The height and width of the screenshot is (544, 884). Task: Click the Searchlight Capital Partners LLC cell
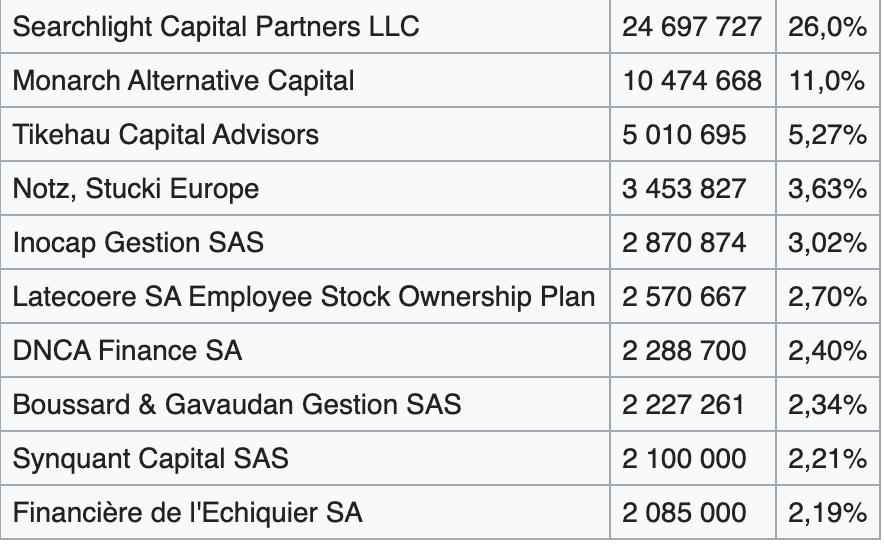point(305,26)
